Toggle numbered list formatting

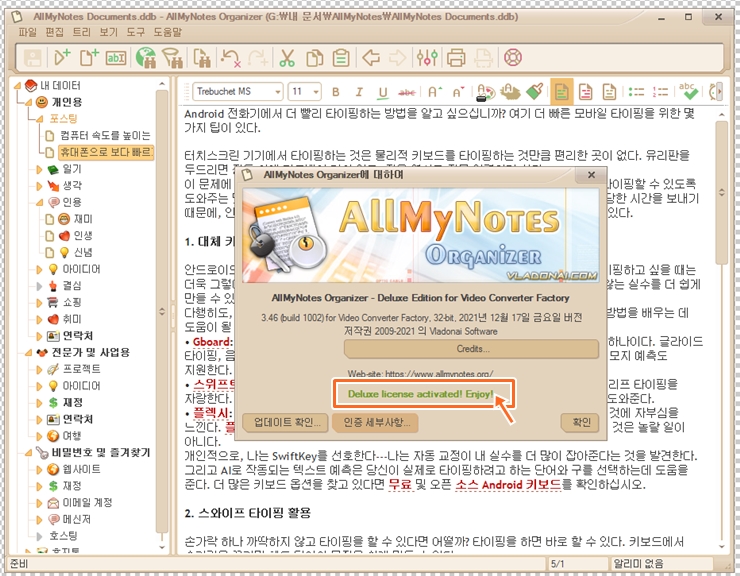pos(660,92)
